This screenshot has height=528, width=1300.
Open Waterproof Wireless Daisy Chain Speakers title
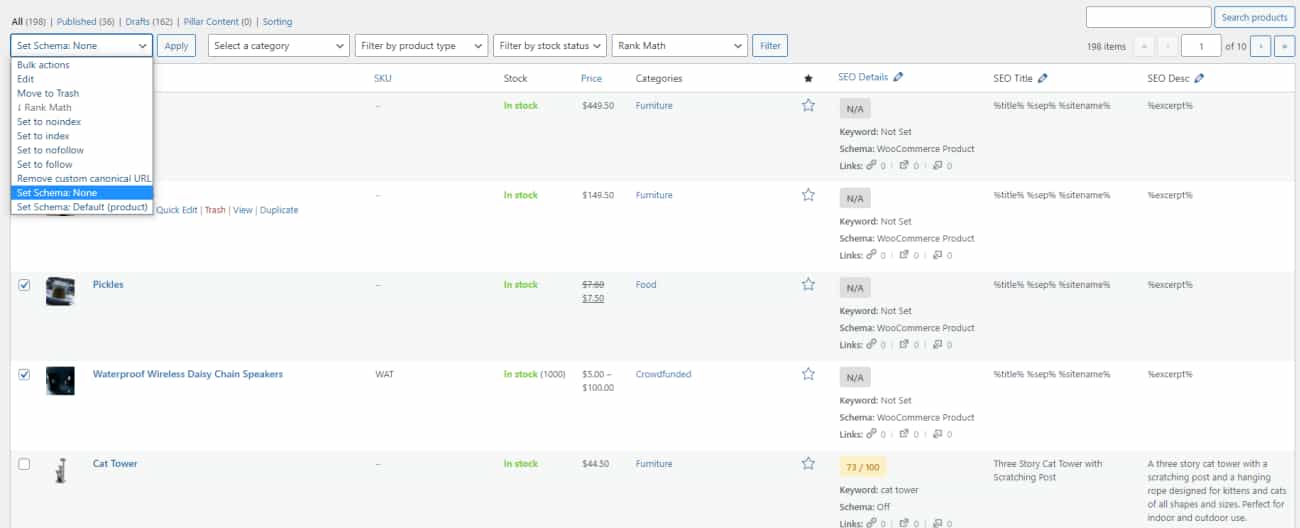(188, 374)
